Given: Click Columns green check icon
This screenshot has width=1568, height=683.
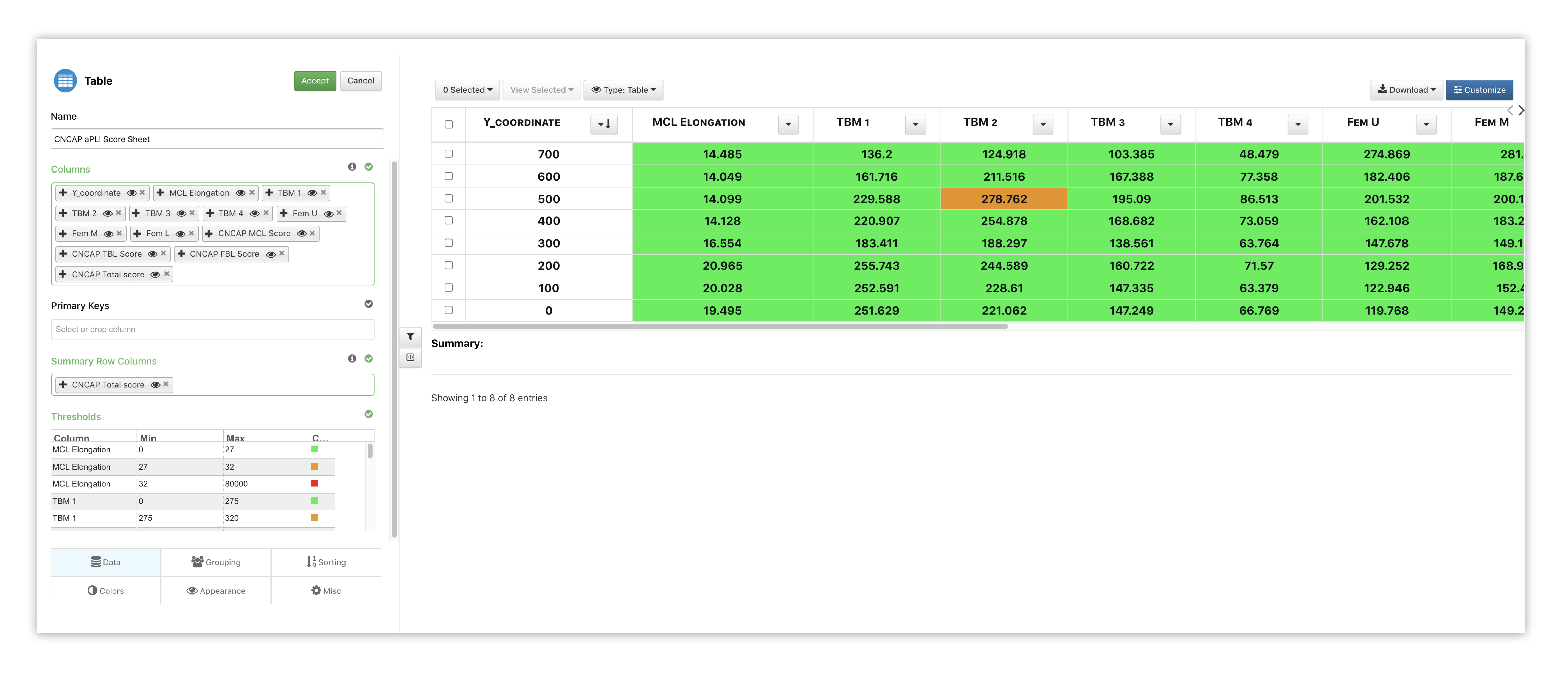Looking at the screenshot, I should [369, 167].
